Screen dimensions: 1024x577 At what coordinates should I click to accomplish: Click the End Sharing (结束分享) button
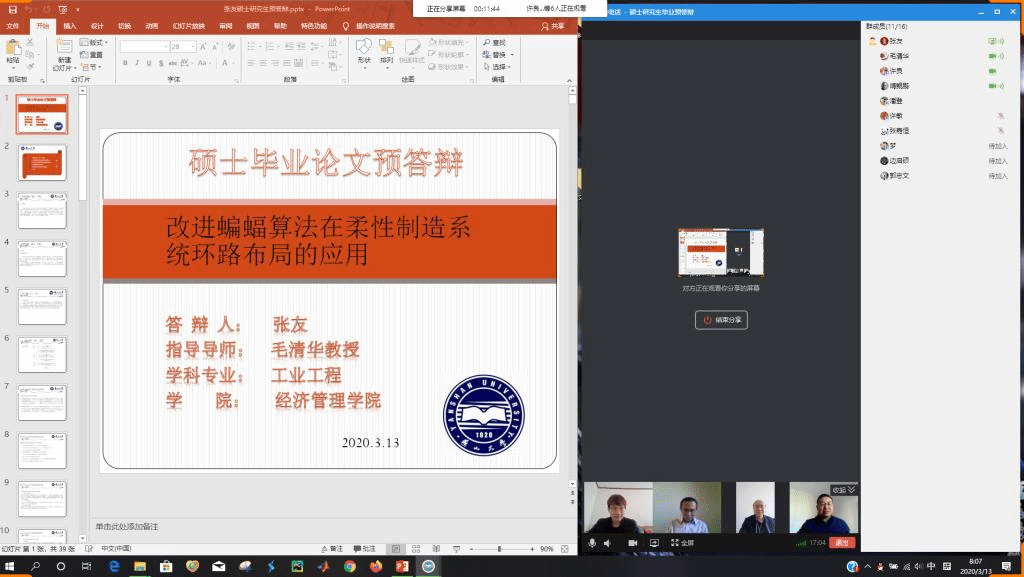[721, 320]
